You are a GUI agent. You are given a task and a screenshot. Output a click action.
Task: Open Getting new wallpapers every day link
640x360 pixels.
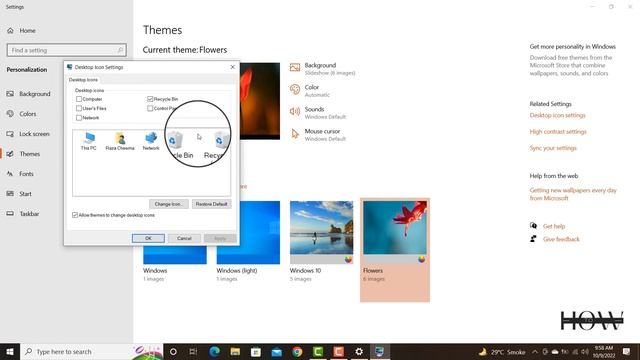point(573,194)
